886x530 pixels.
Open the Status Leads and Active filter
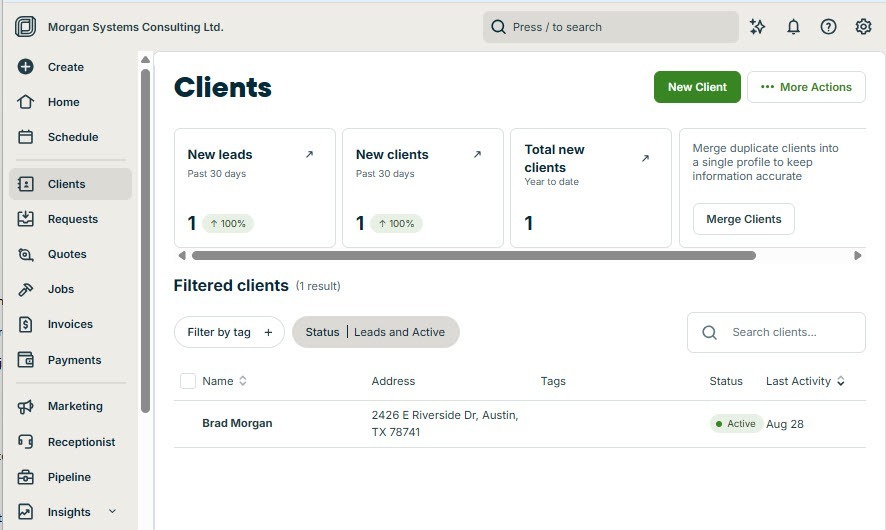click(376, 332)
